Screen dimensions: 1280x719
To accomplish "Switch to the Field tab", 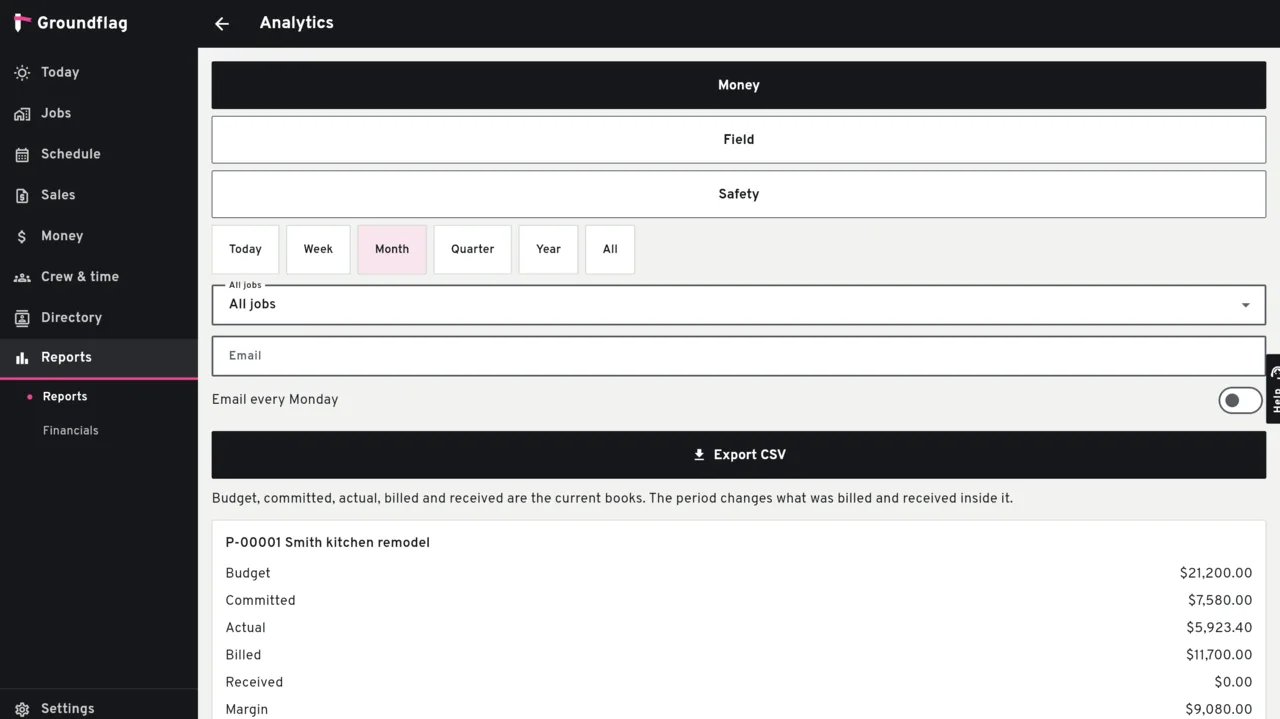I will coord(738,140).
